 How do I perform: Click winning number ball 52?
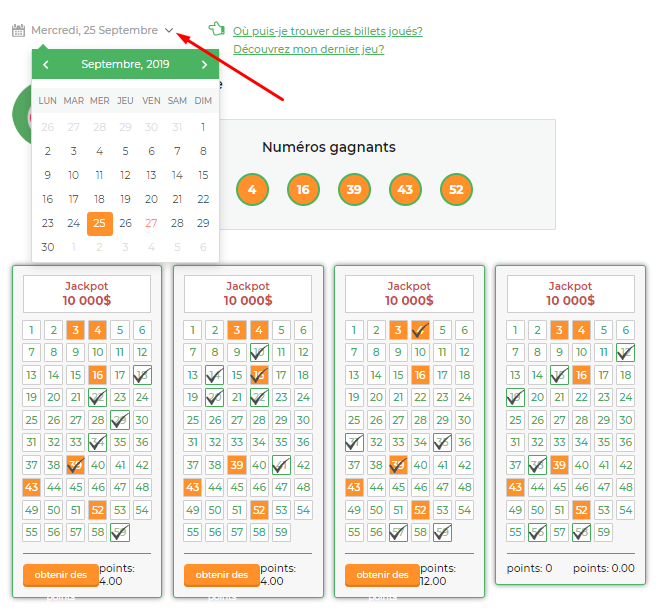[x=456, y=189]
